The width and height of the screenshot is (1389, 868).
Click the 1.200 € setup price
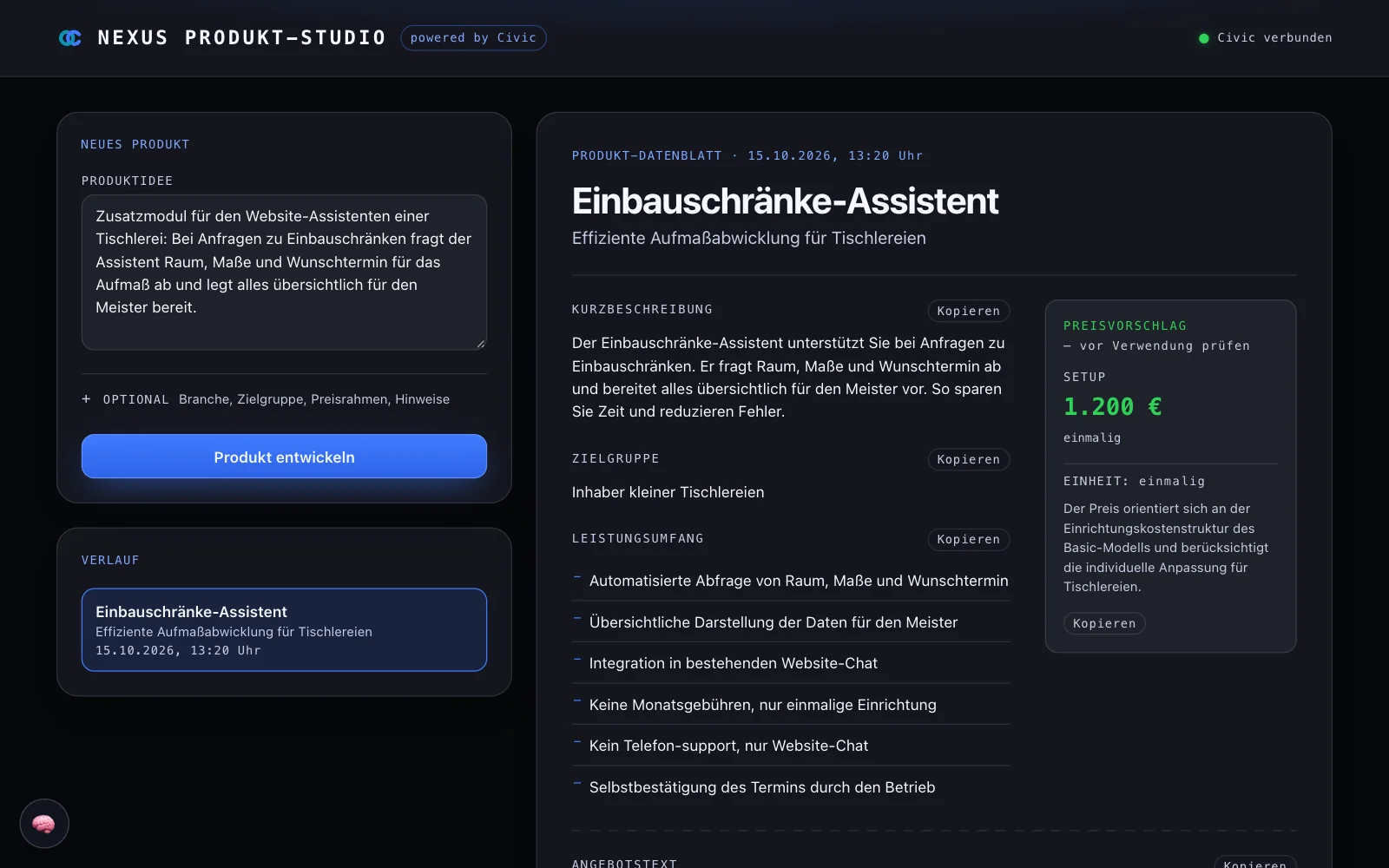1113,407
